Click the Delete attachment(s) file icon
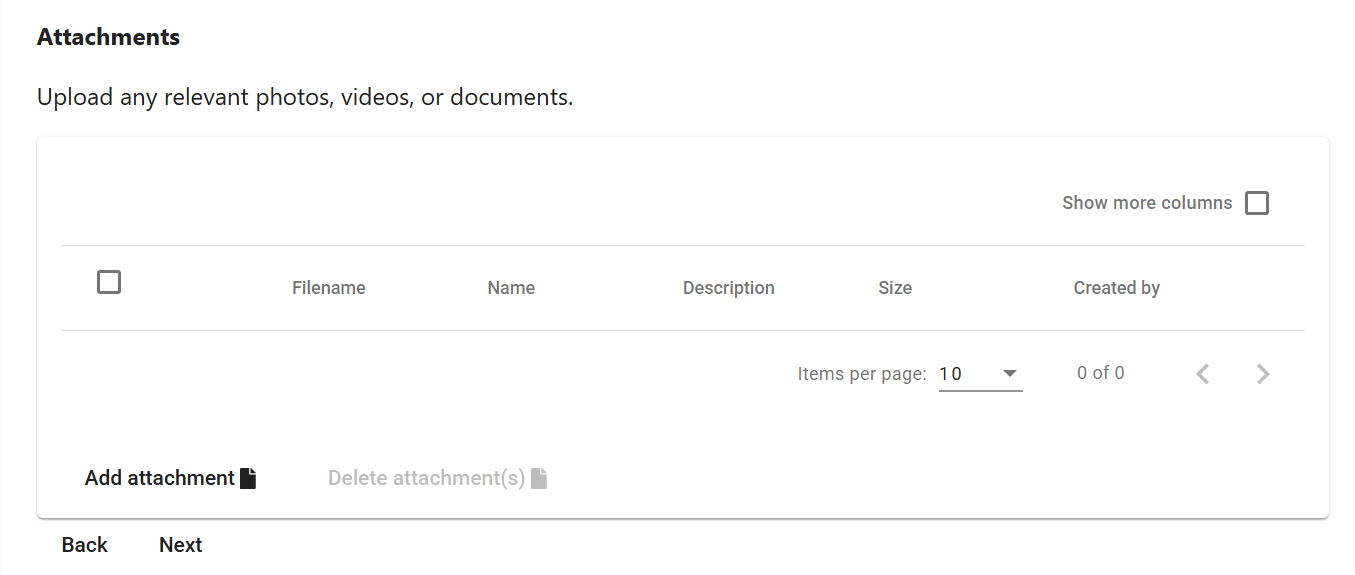 pyautogui.click(x=539, y=478)
